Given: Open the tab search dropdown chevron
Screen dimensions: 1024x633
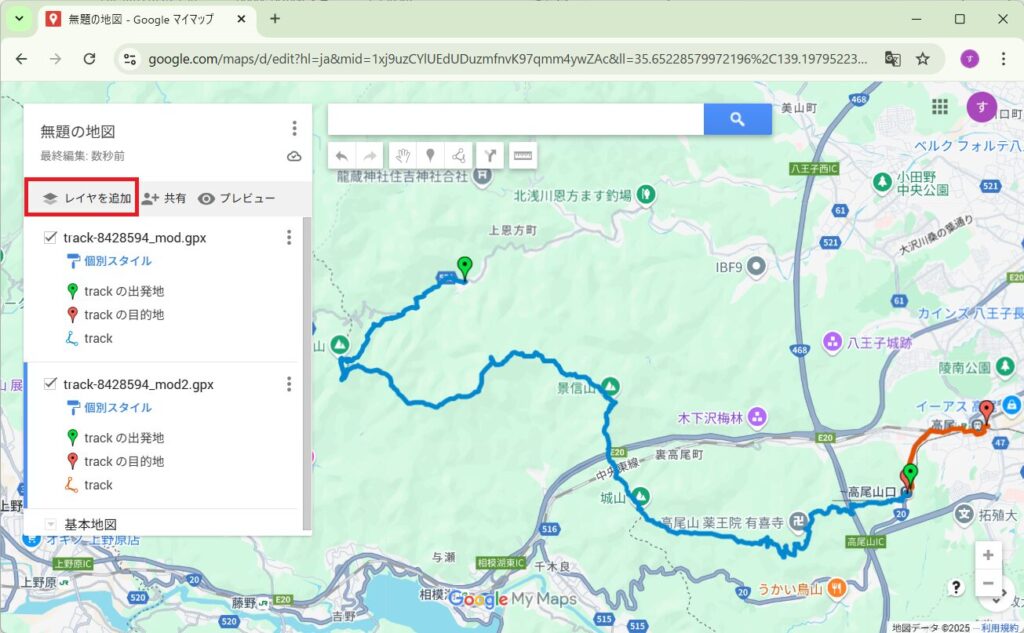Looking at the screenshot, I should (x=19, y=18).
